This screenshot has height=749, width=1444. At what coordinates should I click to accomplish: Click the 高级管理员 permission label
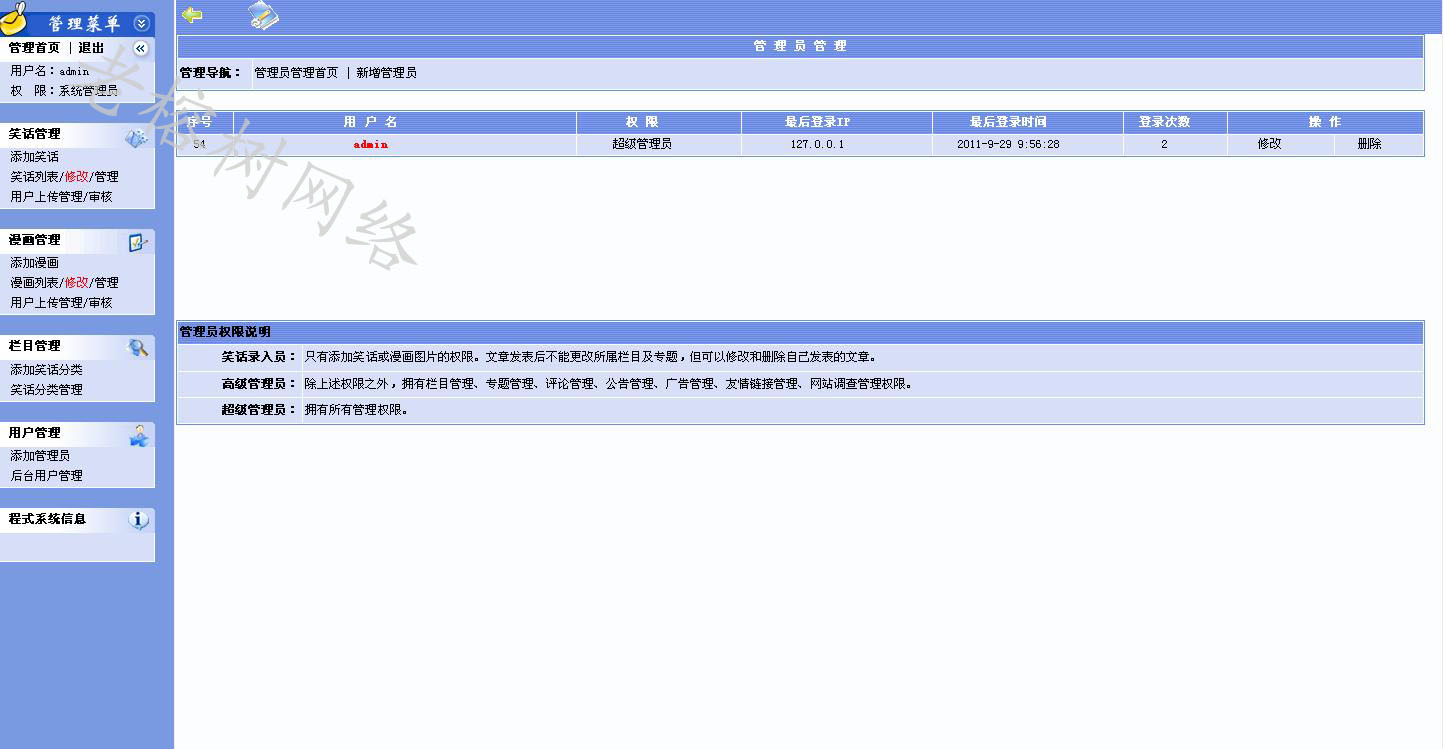point(258,384)
